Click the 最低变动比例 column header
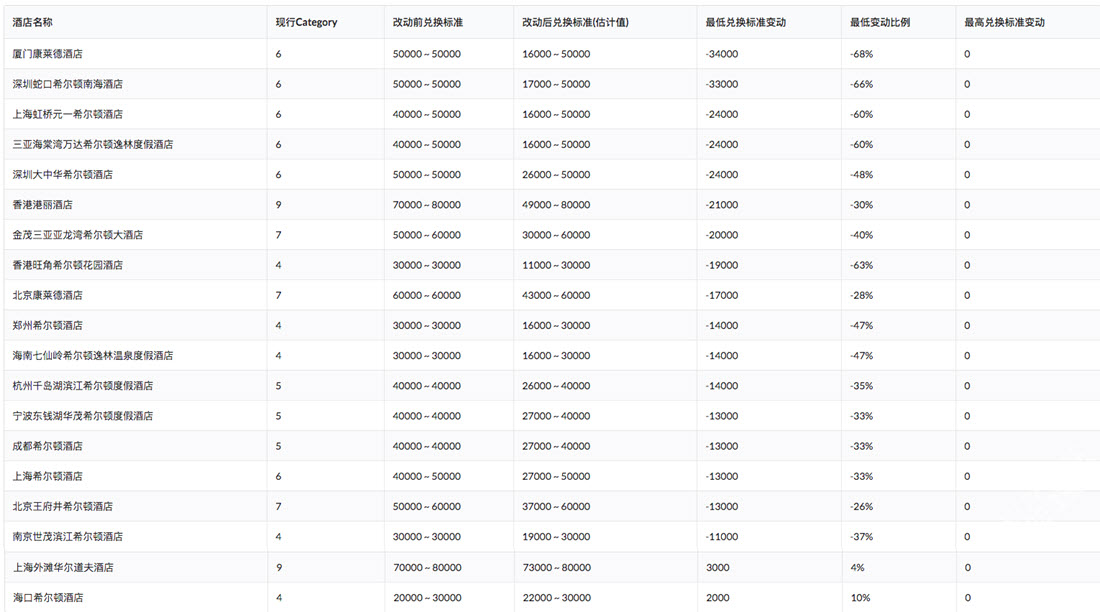Image resolution: width=1100 pixels, height=612 pixels. [x=880, y=22]
